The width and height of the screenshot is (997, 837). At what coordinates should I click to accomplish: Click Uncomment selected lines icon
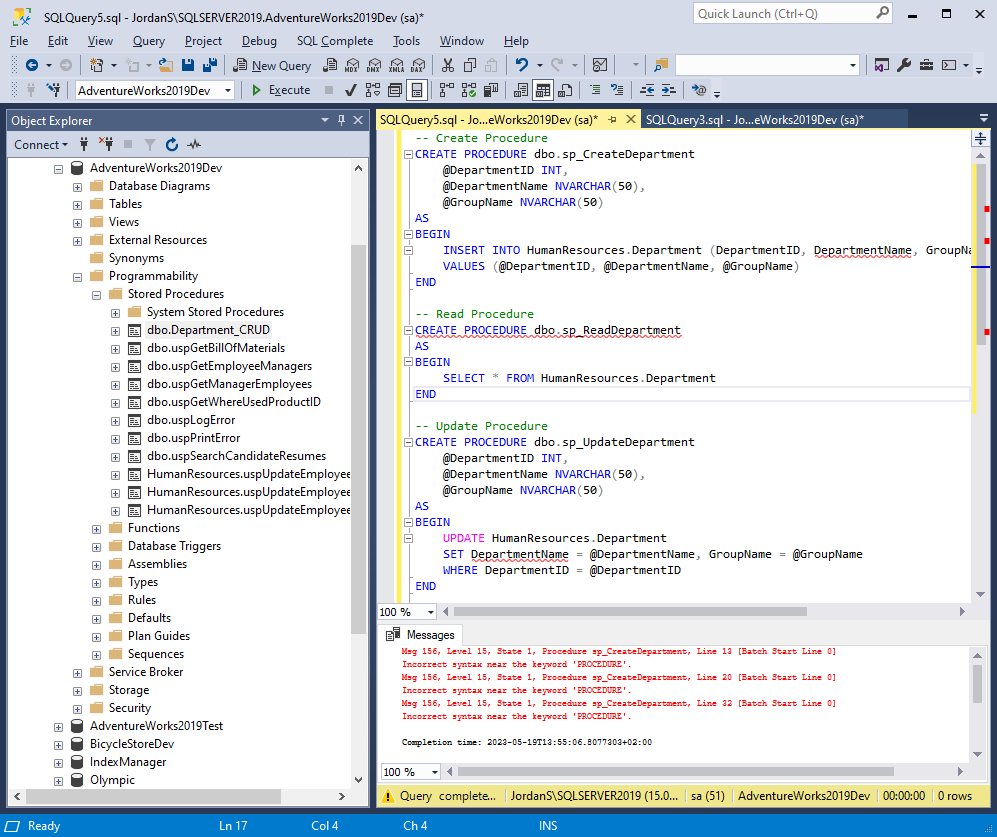(x=617, y=90)
